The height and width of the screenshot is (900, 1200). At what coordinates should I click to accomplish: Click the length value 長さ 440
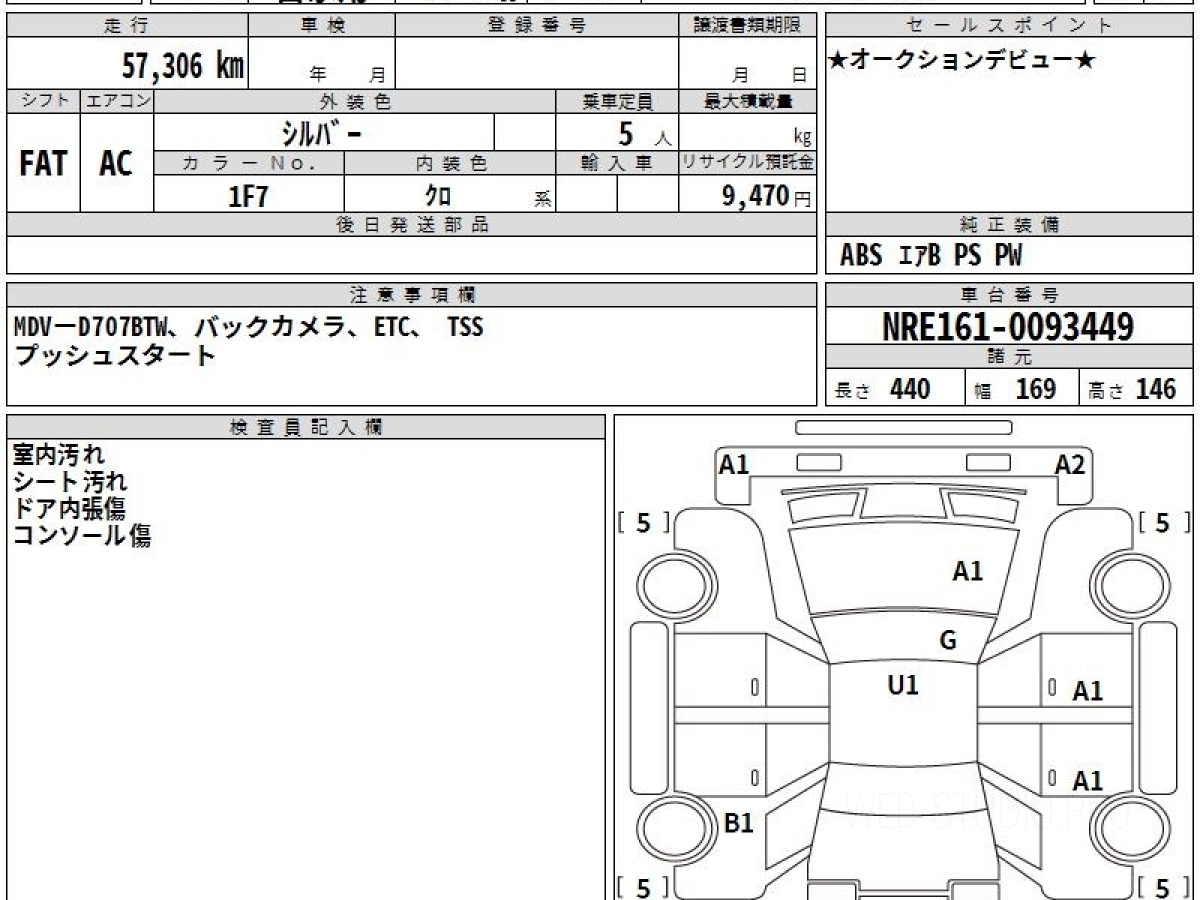pos(882,390)
